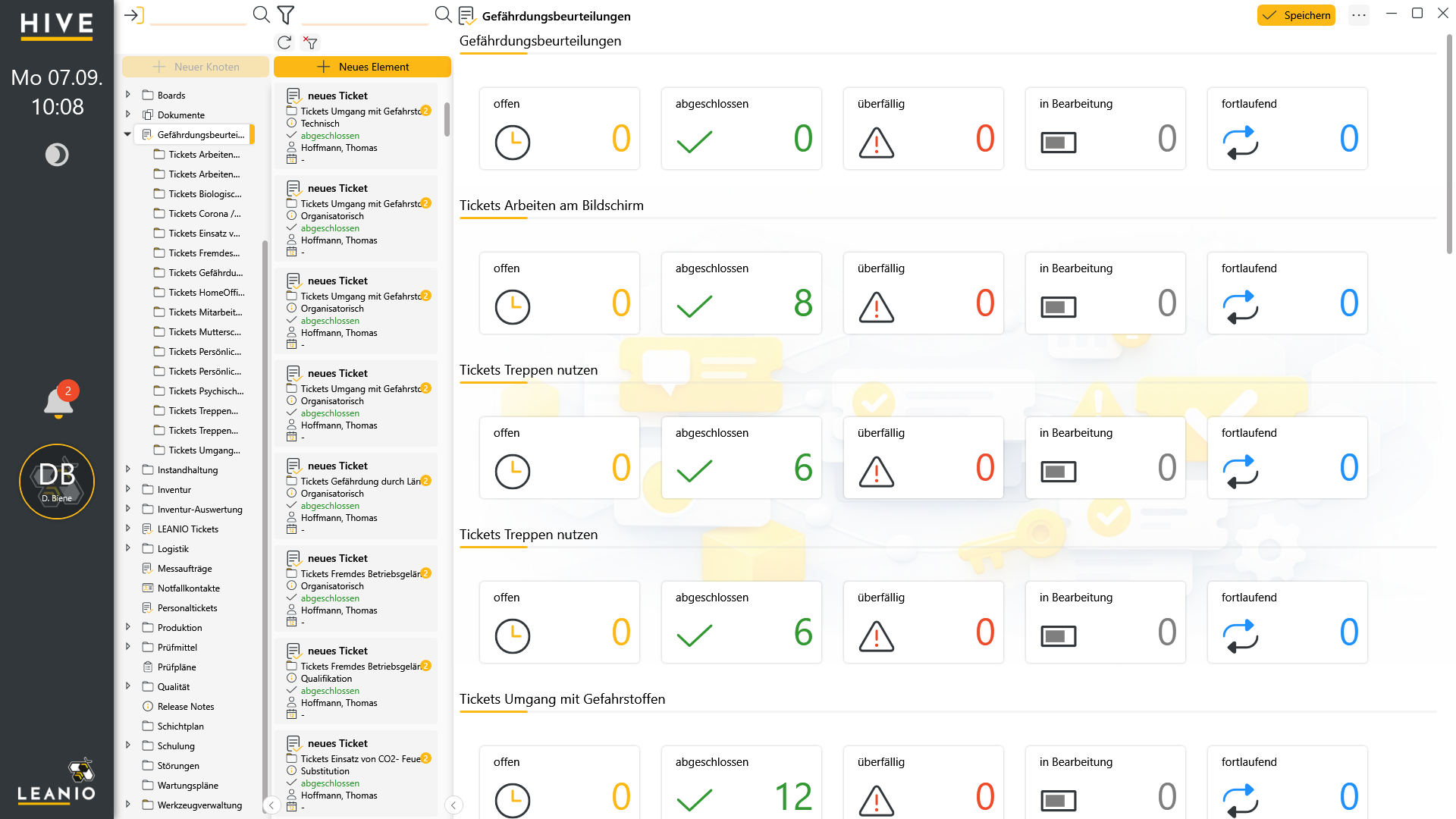
Task: Collapse the Gefährdungsbeurteilungen tree node
Action: [128, 134]
